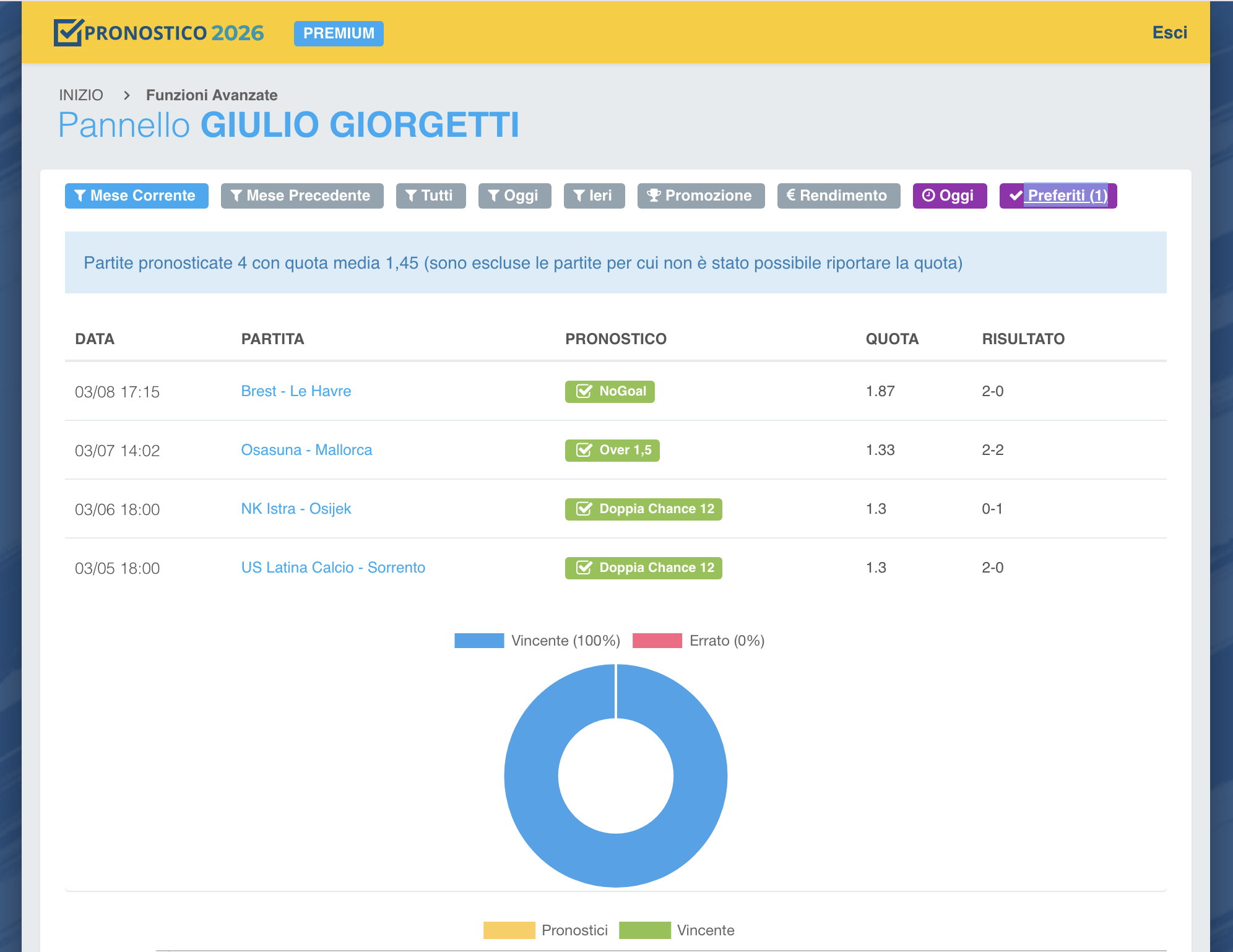The height and width of the screenshot is (952, 1233).
Task: Go to INIZIO breadcrumb
Action: pyautogui.click(x=81, y=95)
